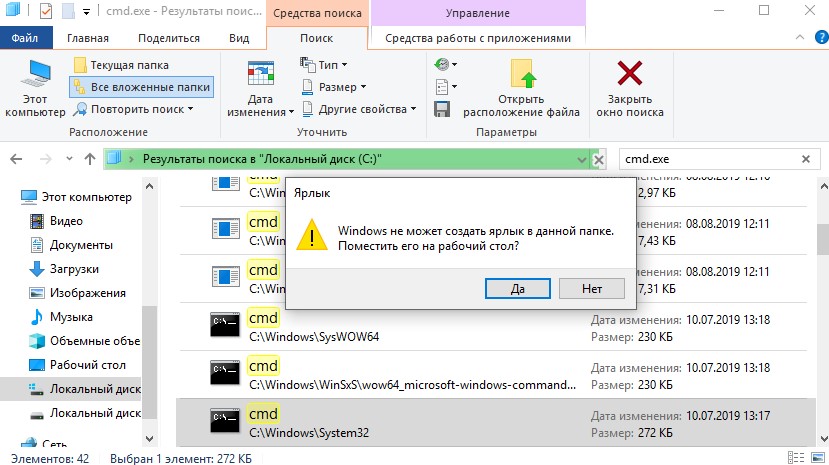
Task: Click the cmd.exe search box
Action: tap(708, 159)
